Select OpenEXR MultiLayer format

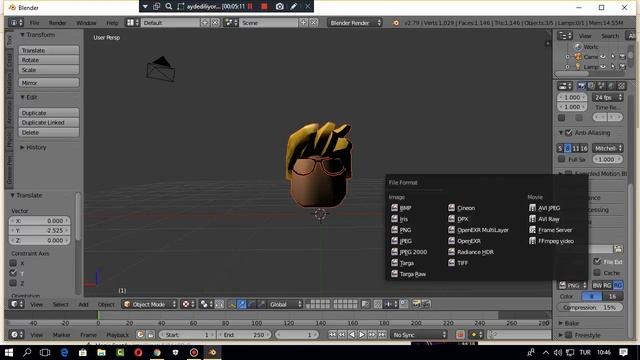[x=478, y=230]
